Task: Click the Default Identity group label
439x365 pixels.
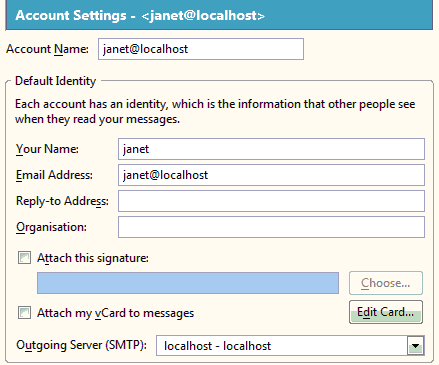Action: point(56,81)
